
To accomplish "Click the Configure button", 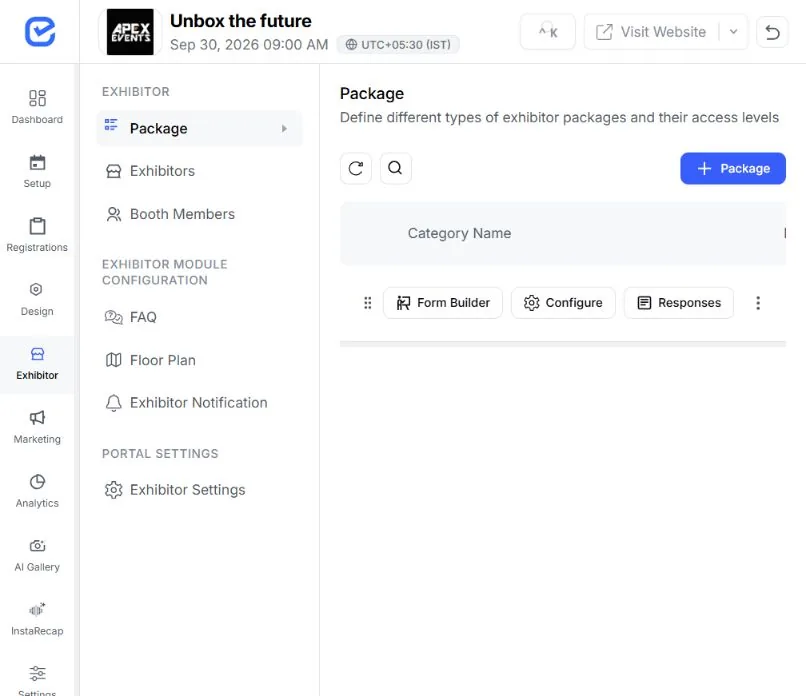I will point(563,303).
